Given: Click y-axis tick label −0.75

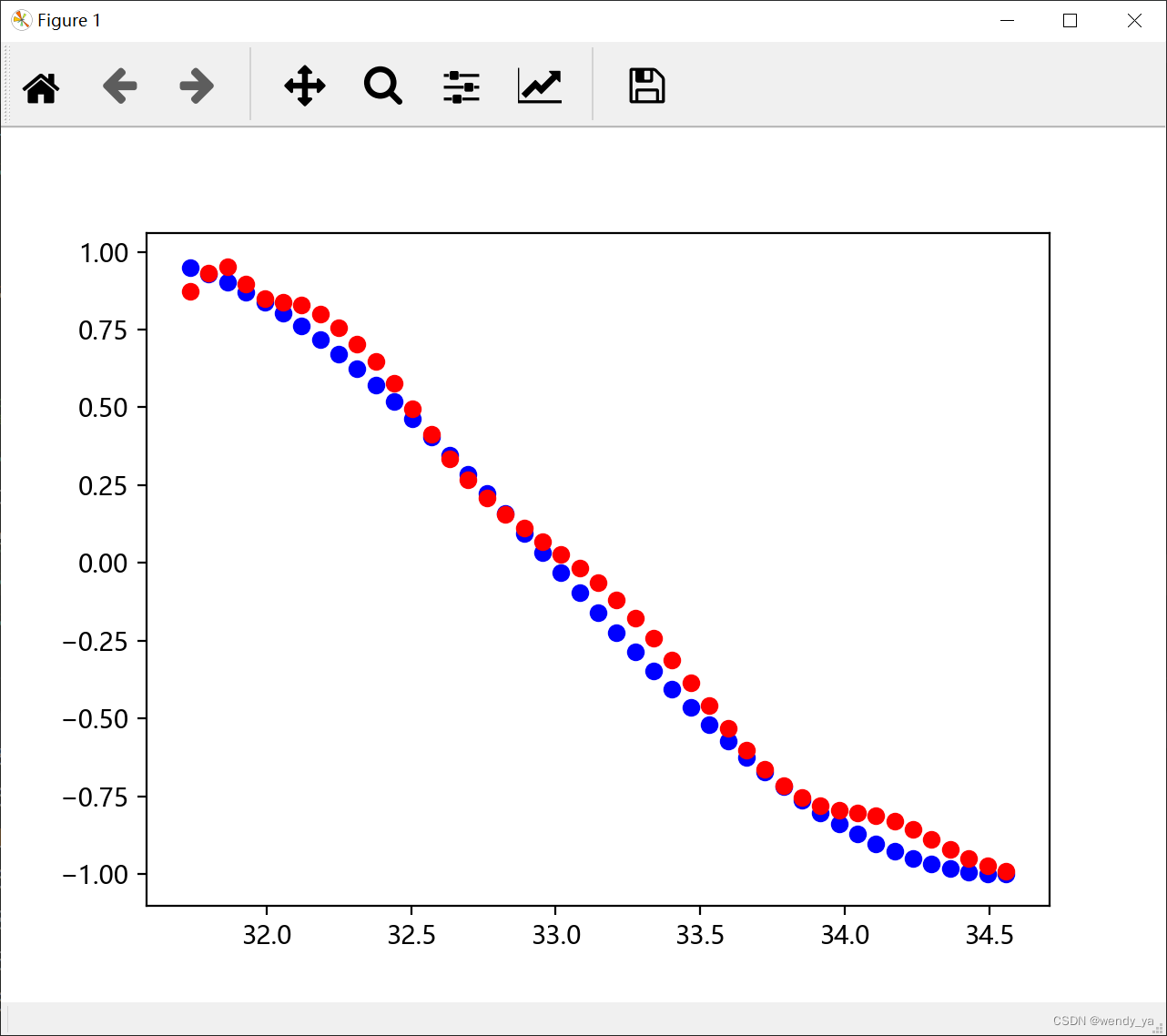Looking at the screenshot, I should click(96, 797).
